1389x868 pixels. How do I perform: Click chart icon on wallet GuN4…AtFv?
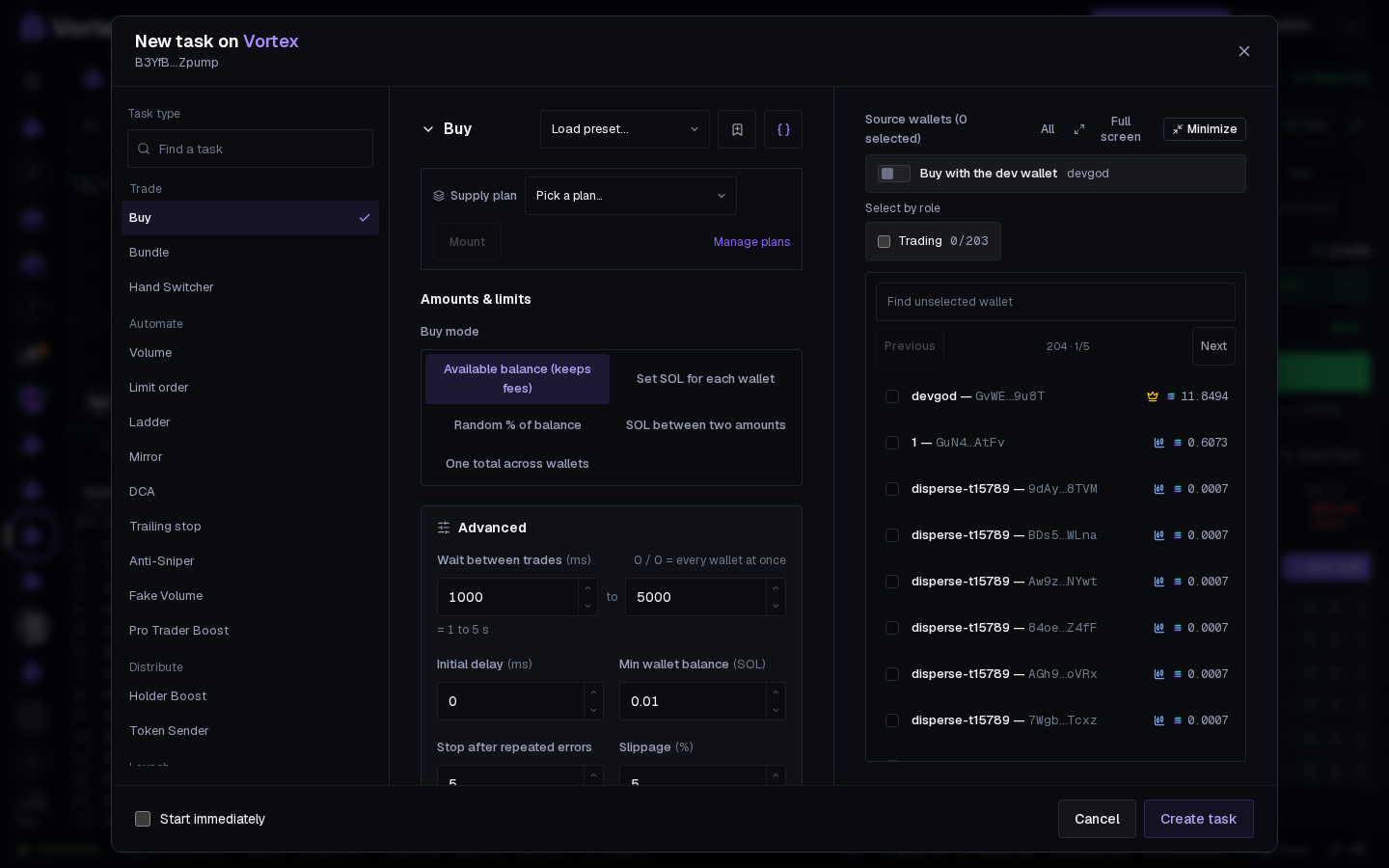tap(1159, 443)
